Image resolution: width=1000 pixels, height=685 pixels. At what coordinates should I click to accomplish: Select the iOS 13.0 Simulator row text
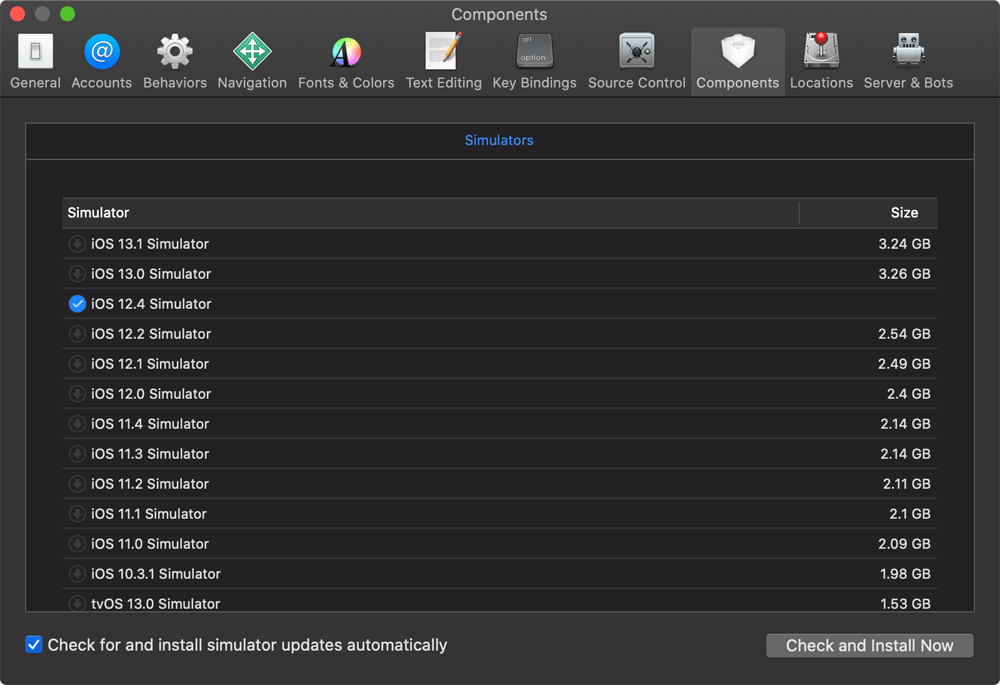[x=151, y=274]
